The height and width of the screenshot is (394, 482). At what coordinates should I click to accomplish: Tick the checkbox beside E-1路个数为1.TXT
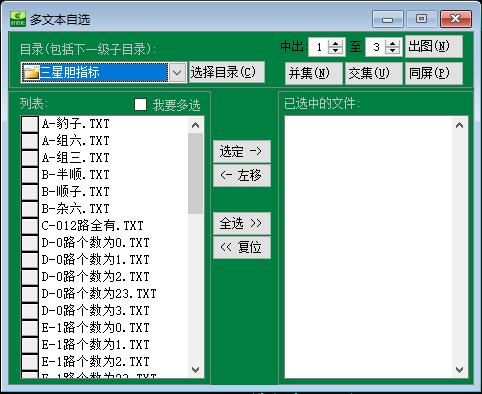(x=30, y=345)
